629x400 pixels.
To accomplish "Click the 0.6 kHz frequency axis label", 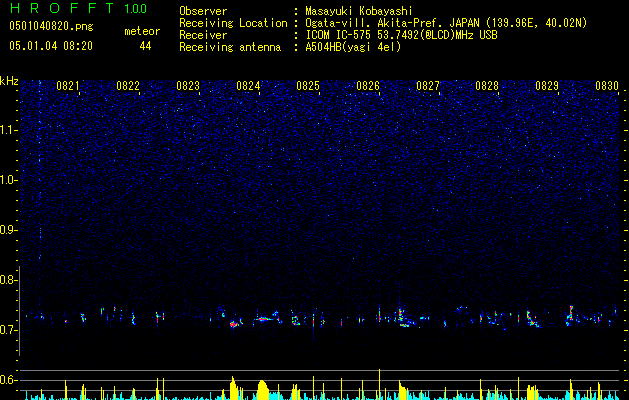I will tap(9, 380).
